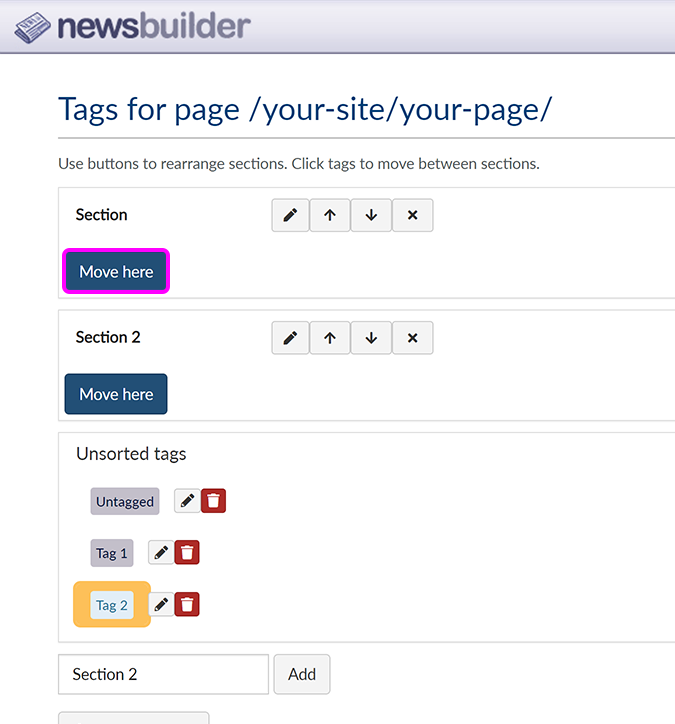Delete the first Section with X button
Viewport: 675px width, 724px height.
[x=412, y=215]
